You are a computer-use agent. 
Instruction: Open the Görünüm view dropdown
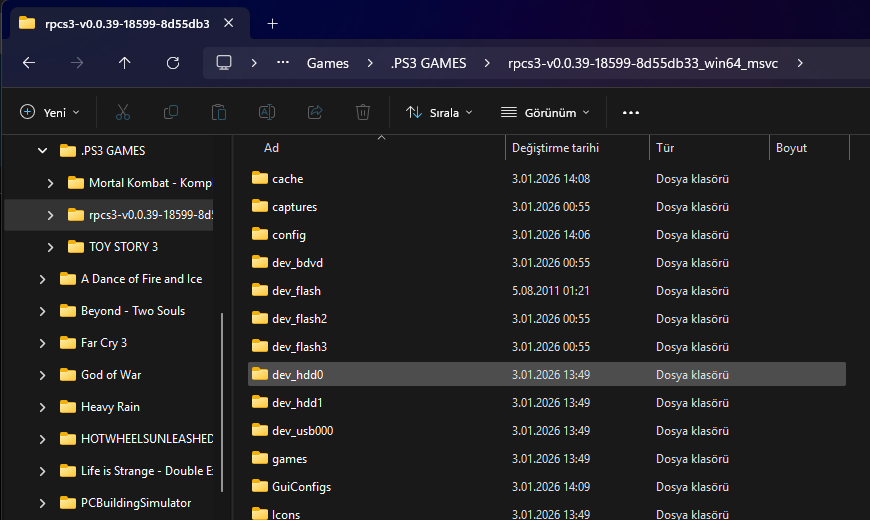545,113
